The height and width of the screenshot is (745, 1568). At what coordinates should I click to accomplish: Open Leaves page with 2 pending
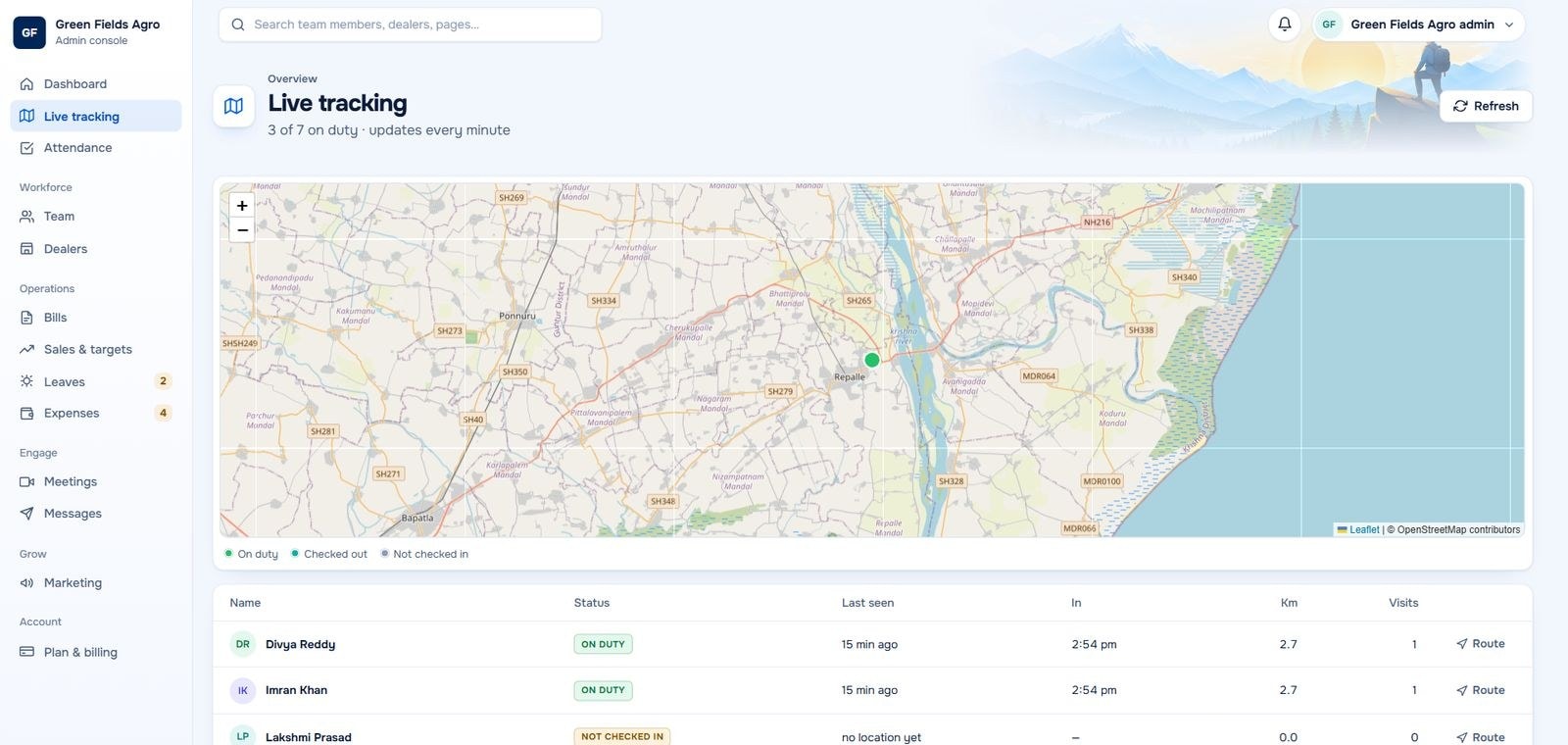click(96, 381)
